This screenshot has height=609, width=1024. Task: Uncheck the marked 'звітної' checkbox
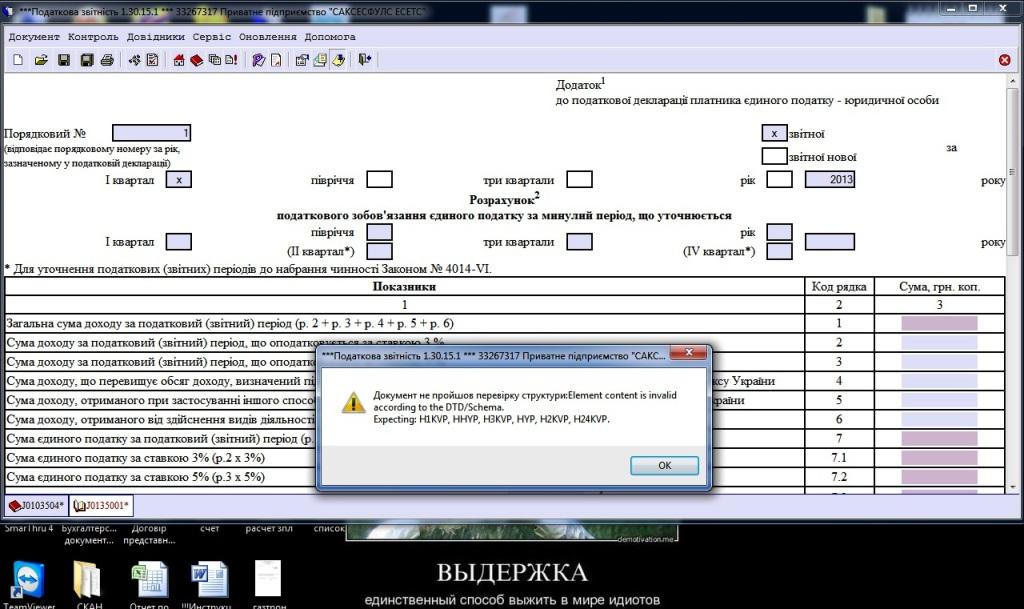(773, 133)
